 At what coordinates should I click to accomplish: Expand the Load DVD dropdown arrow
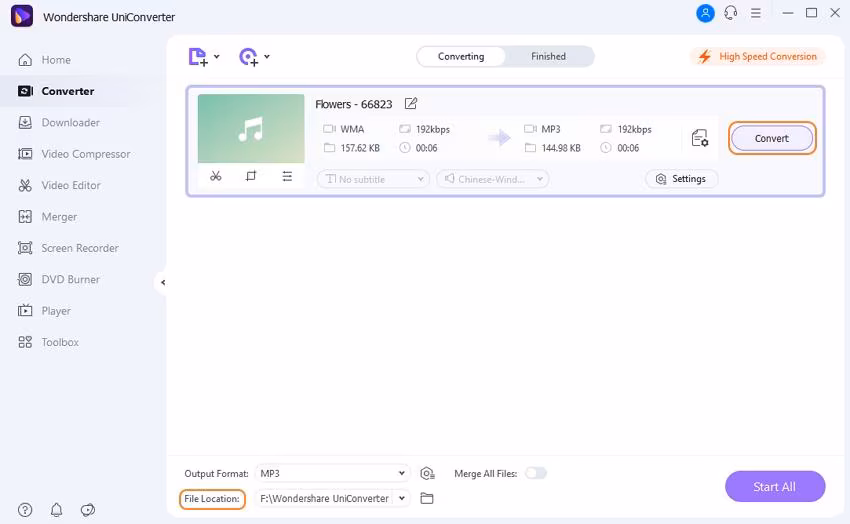267,56
